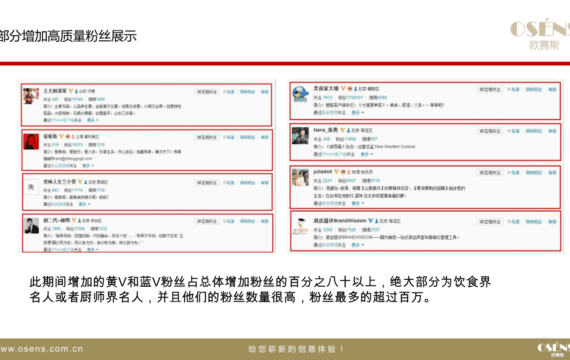Click the broken image placeholder avatar
The image size is (570, 360).
point(31,187)
